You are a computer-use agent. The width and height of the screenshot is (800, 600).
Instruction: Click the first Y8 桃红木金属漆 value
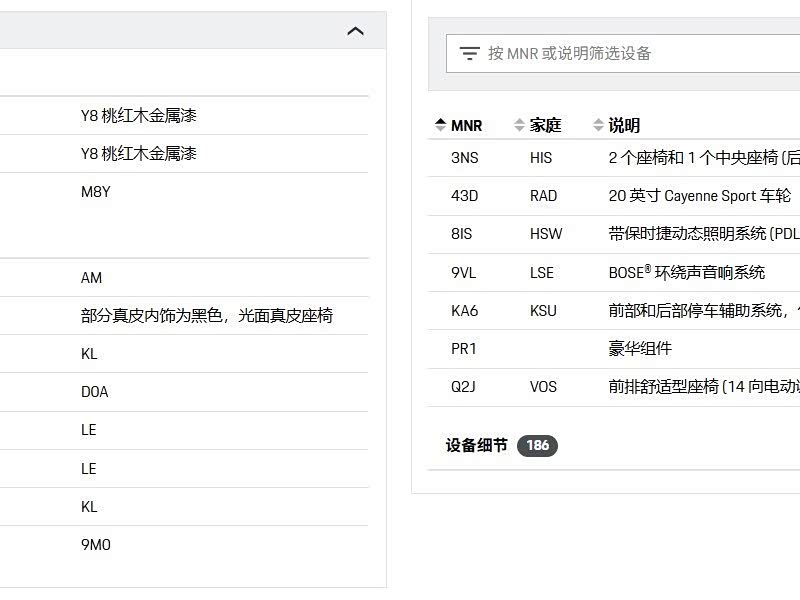click(139, 116)
